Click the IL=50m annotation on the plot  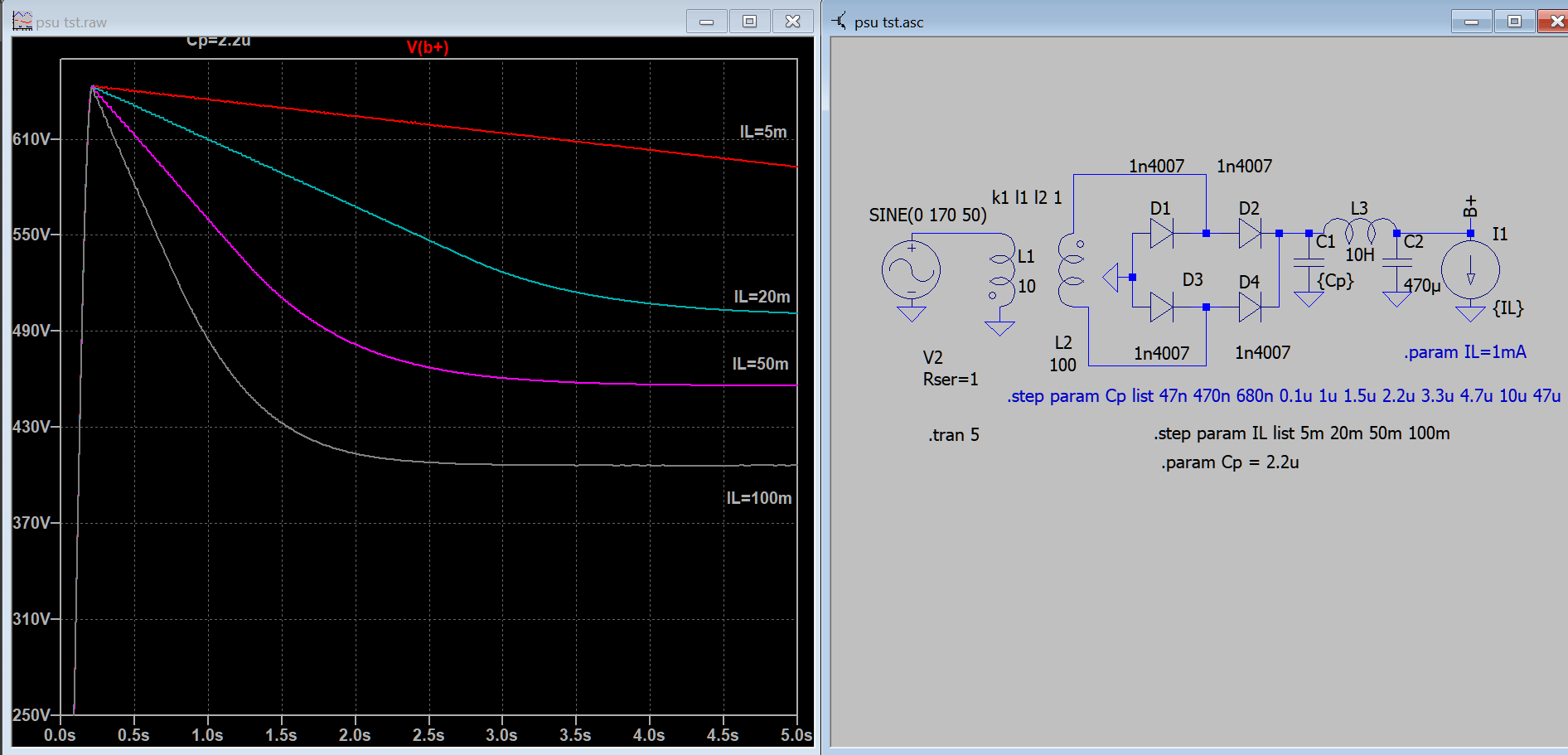760,364
